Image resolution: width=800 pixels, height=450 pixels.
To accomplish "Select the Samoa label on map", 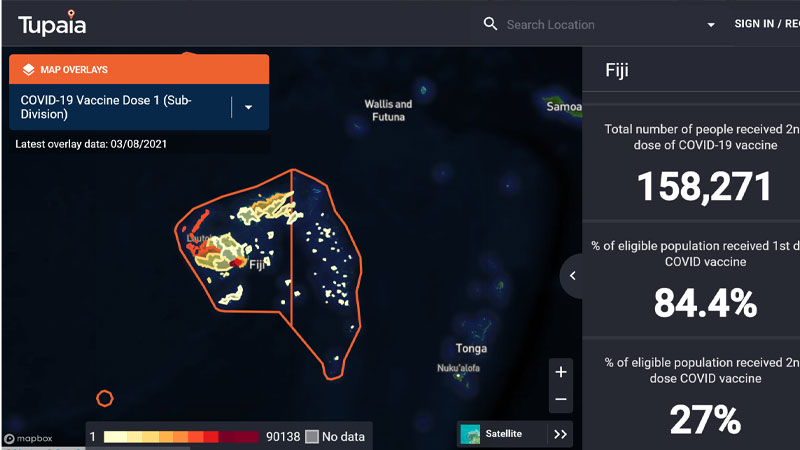I will 563,106.
